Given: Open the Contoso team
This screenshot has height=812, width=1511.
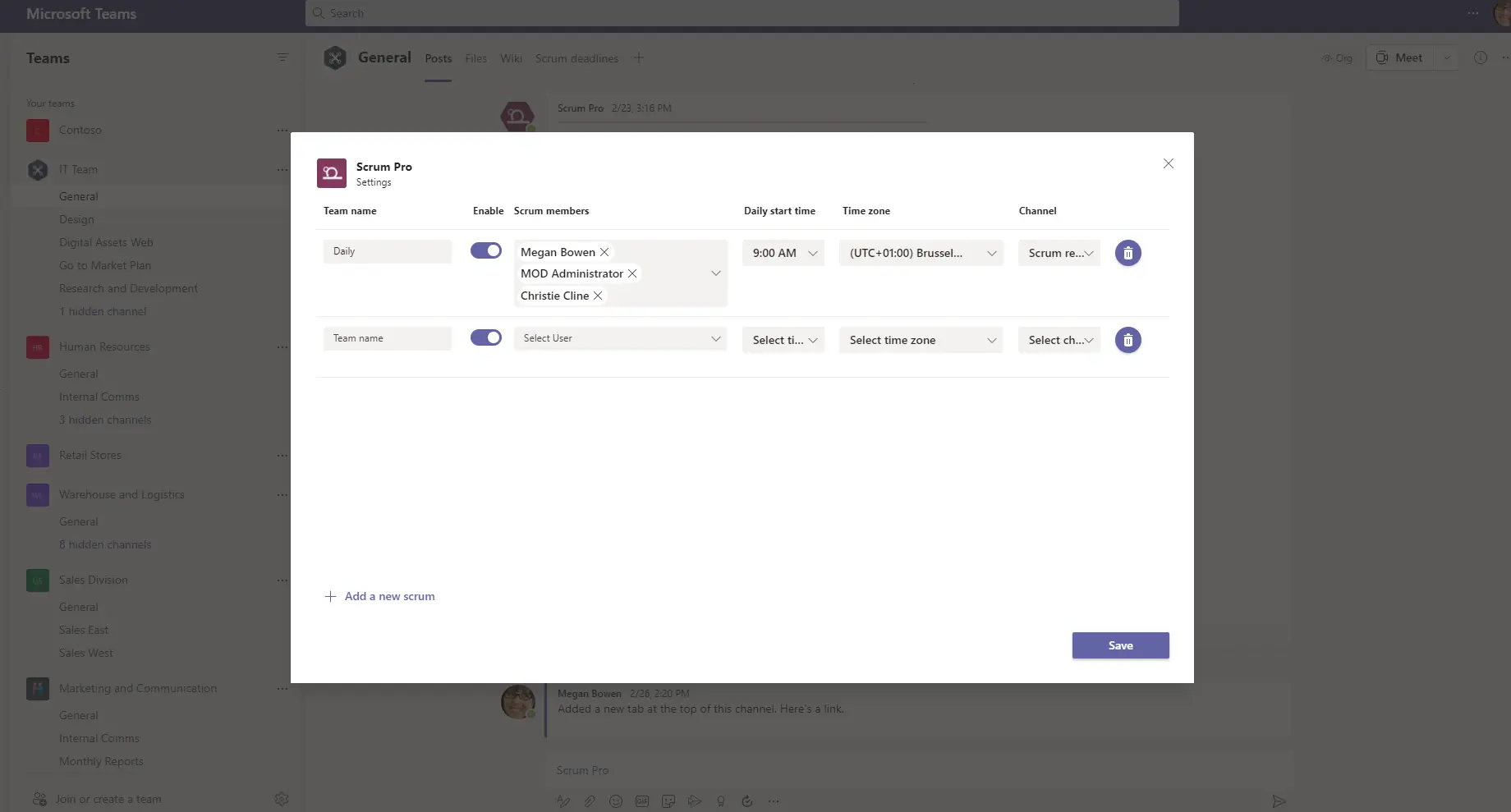Looking at the screenshot, I should click(80, 130).
